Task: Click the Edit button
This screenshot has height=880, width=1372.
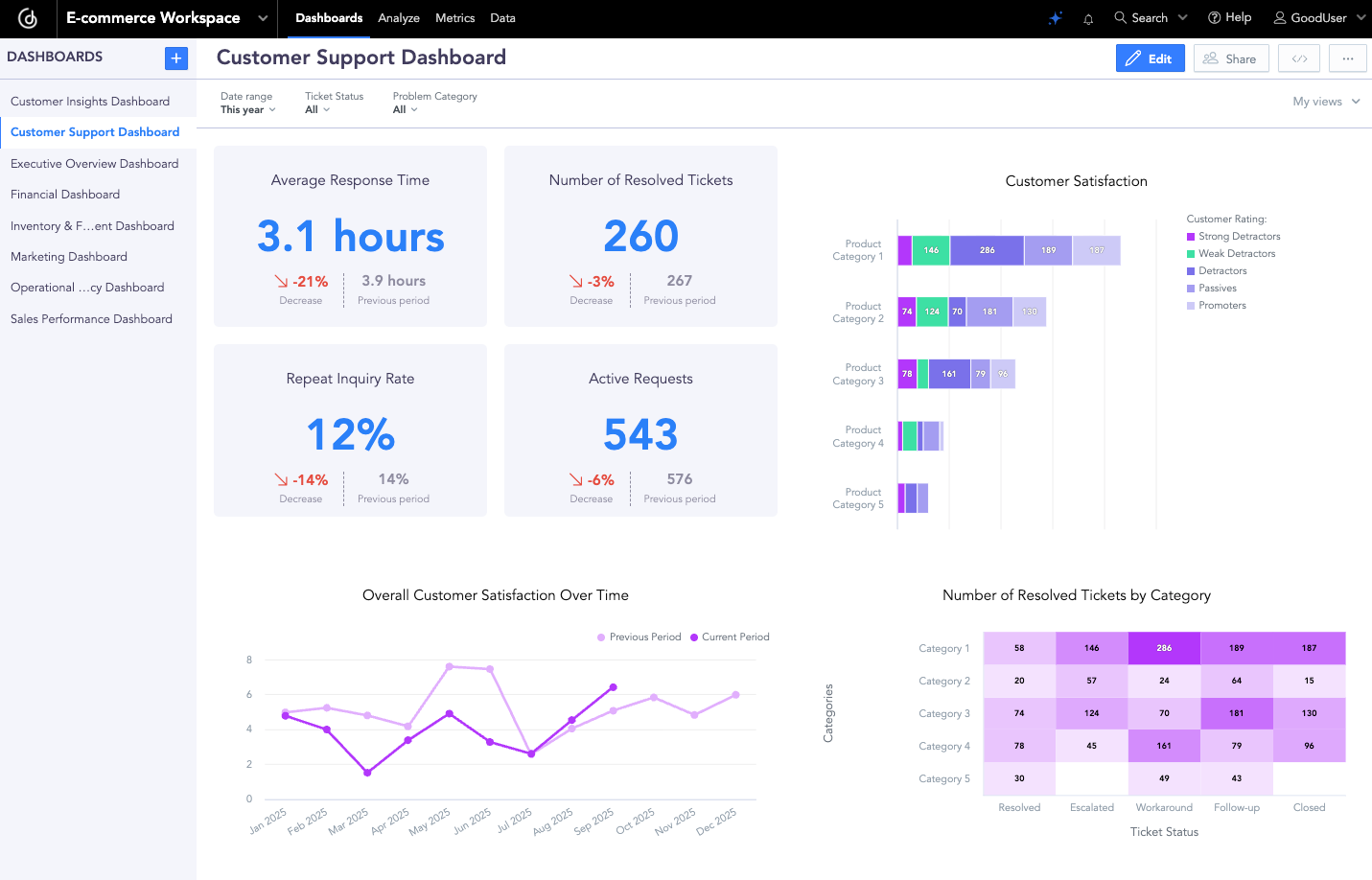Action: (x=1150, y=58)
